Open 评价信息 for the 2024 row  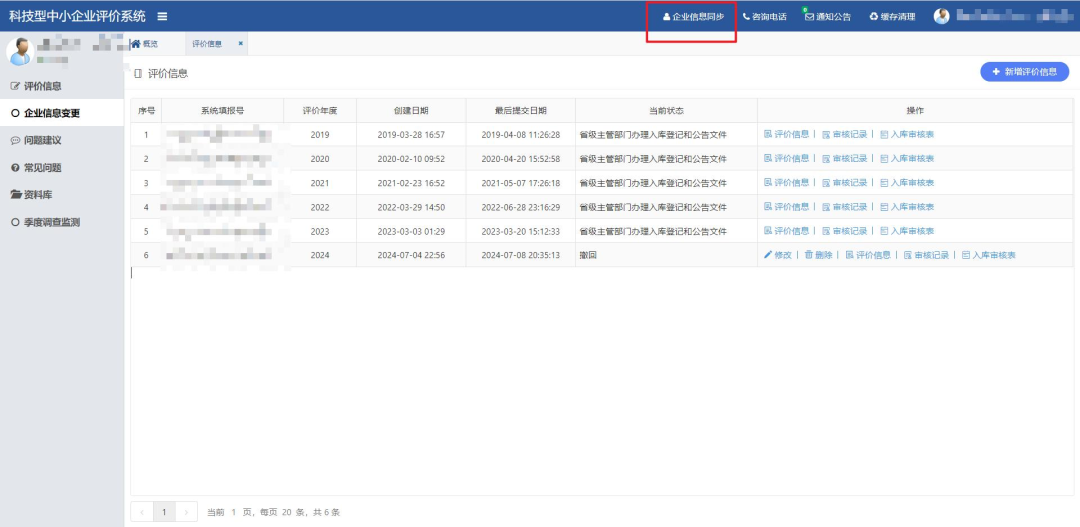click(868, 255)
